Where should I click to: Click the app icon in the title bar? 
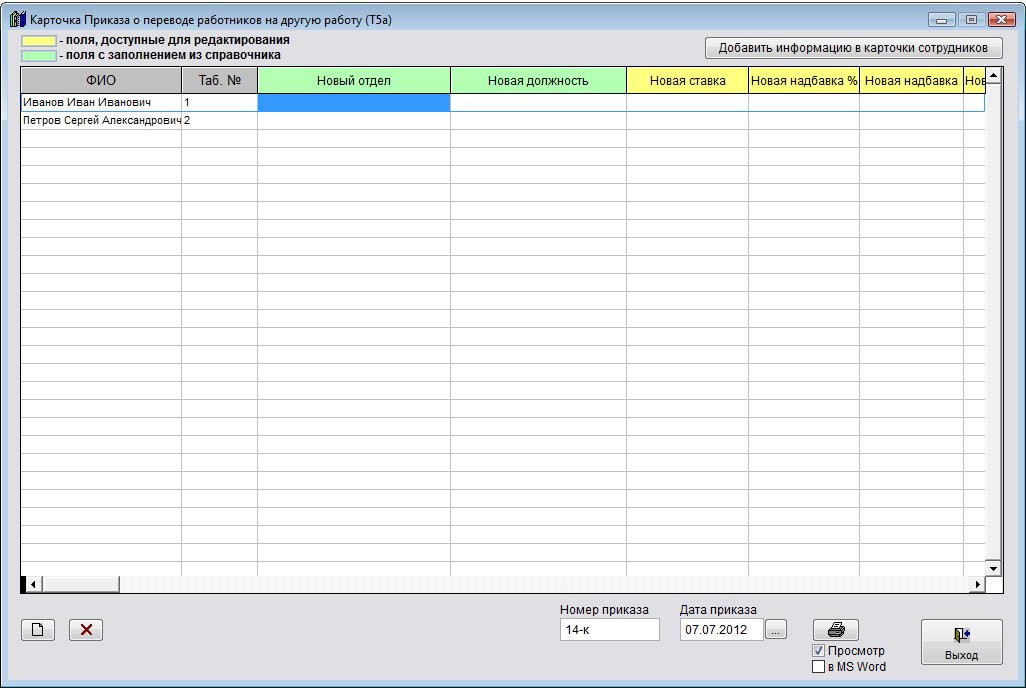click(18, 19)
